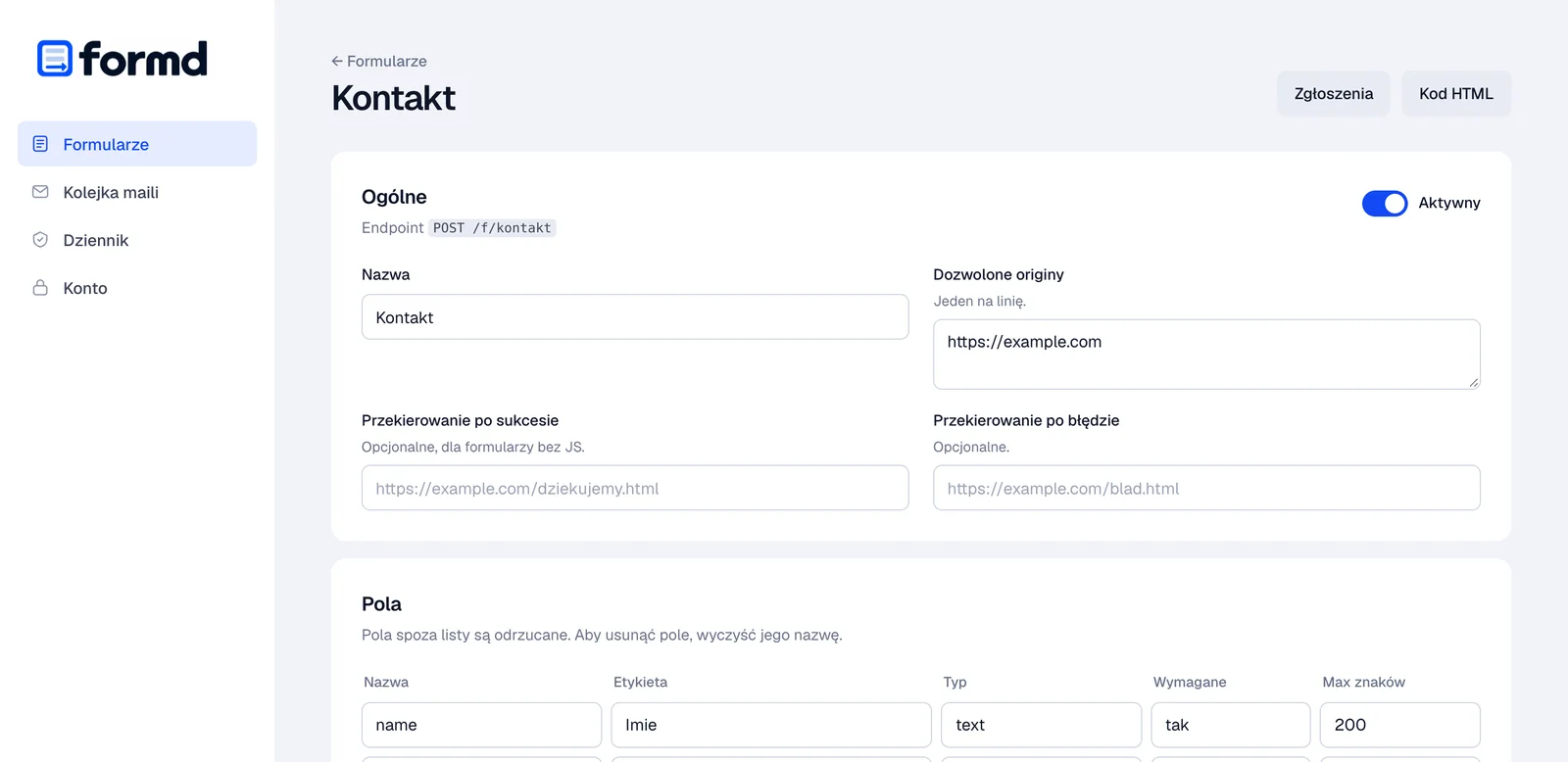Screen dimensions: 1568x762
Task: Click the POST /f/kontakt endpoint code
Action: tap(492, 228)
